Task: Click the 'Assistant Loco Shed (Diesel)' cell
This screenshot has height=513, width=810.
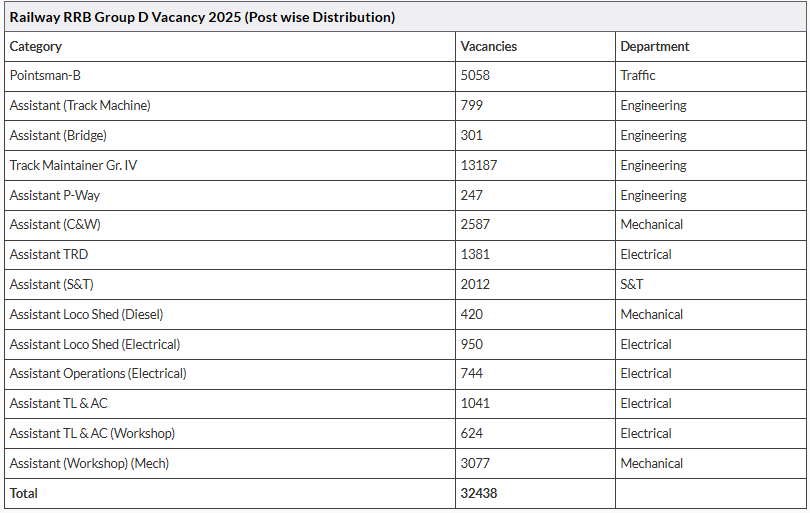Action: point(86,314)
